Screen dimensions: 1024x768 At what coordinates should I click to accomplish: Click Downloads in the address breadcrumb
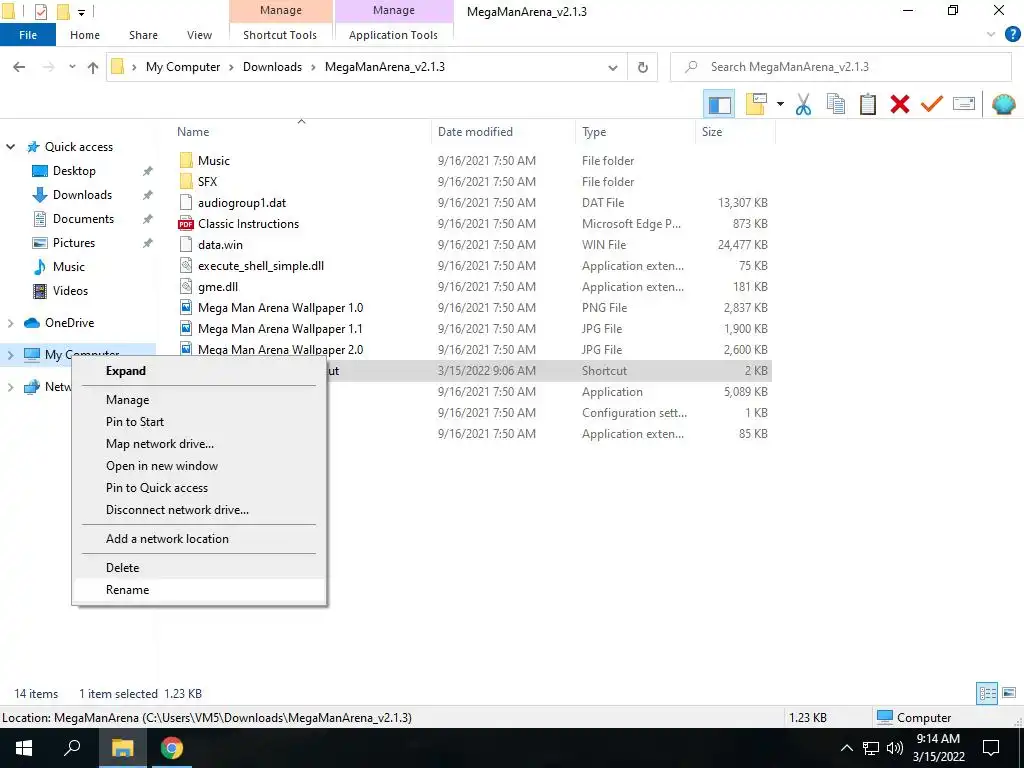pos(272,67)
